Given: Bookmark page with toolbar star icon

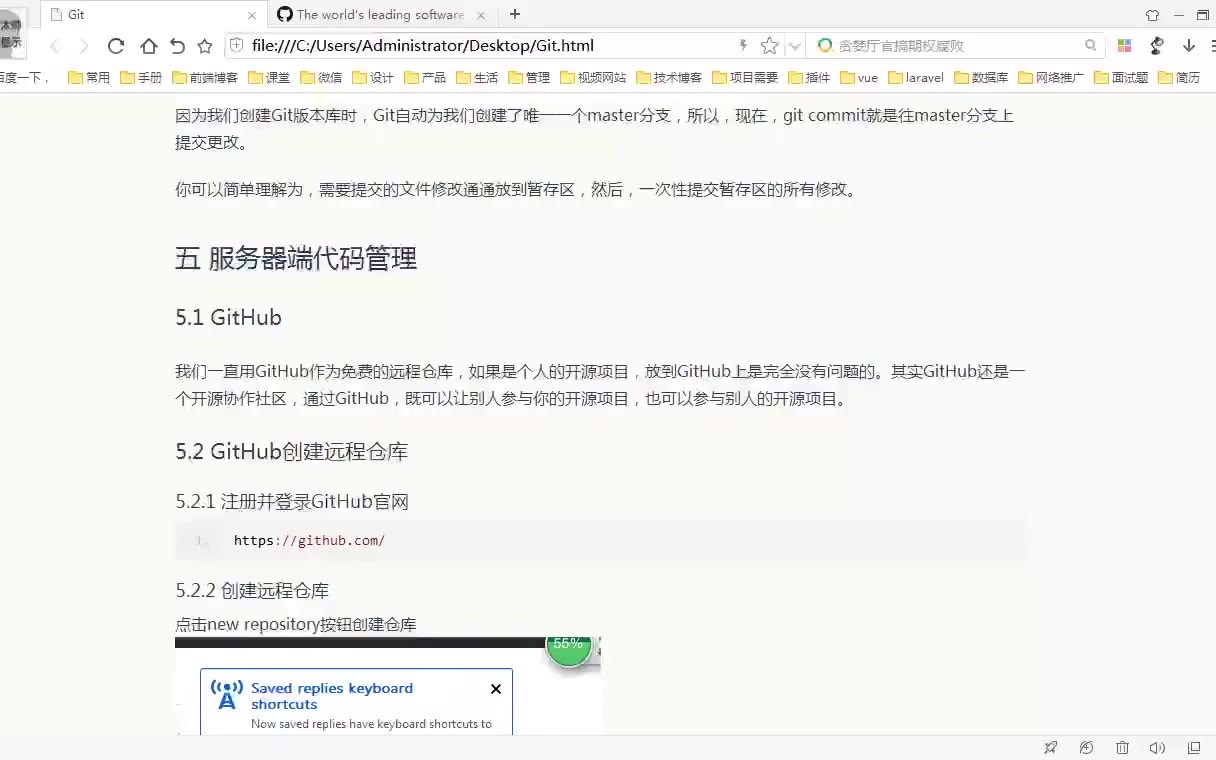Looking at the screenshot, I should [x=205, y=46].
